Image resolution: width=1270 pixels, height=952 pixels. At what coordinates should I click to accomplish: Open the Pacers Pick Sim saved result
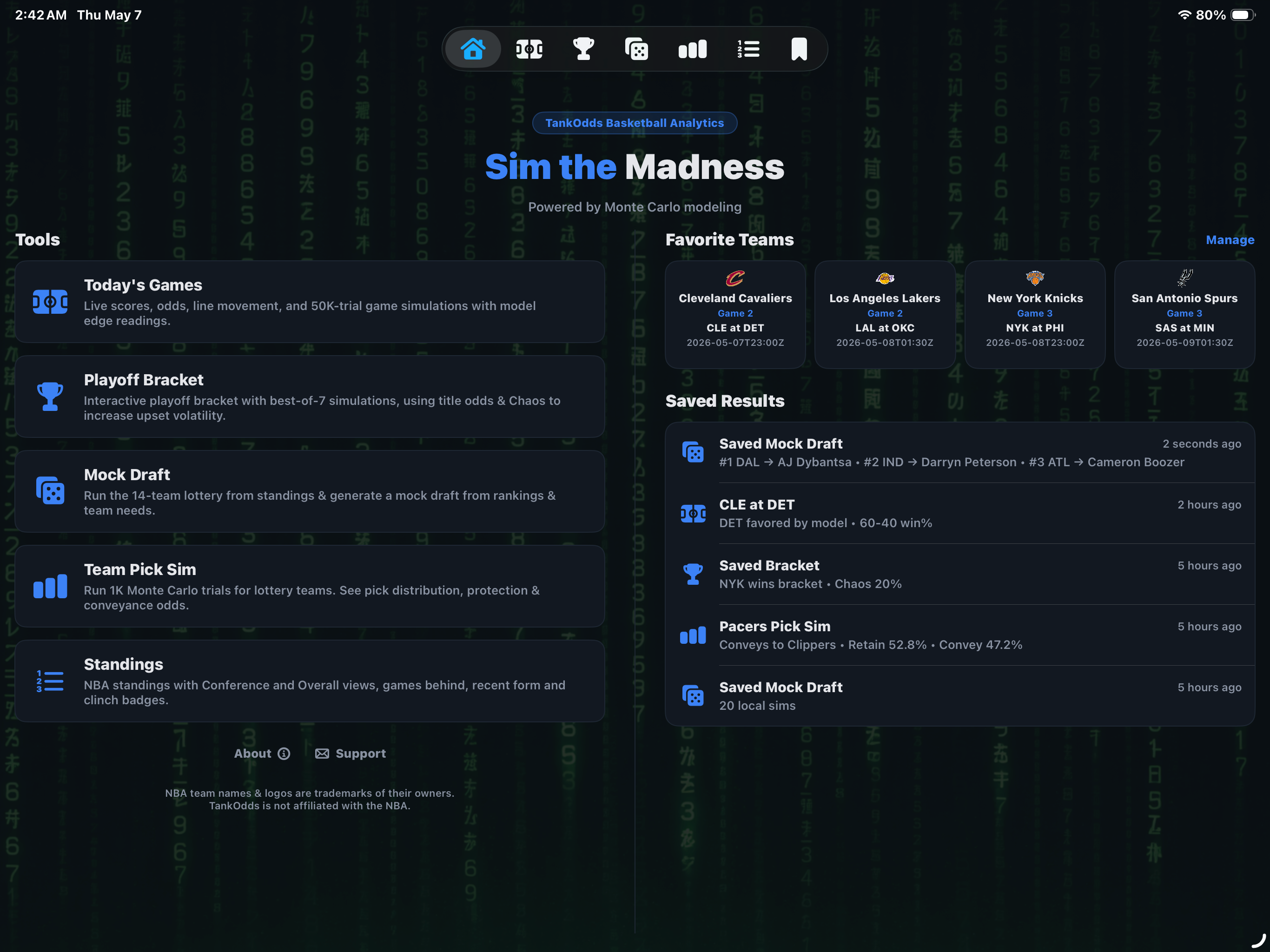[x=959, y=635]
